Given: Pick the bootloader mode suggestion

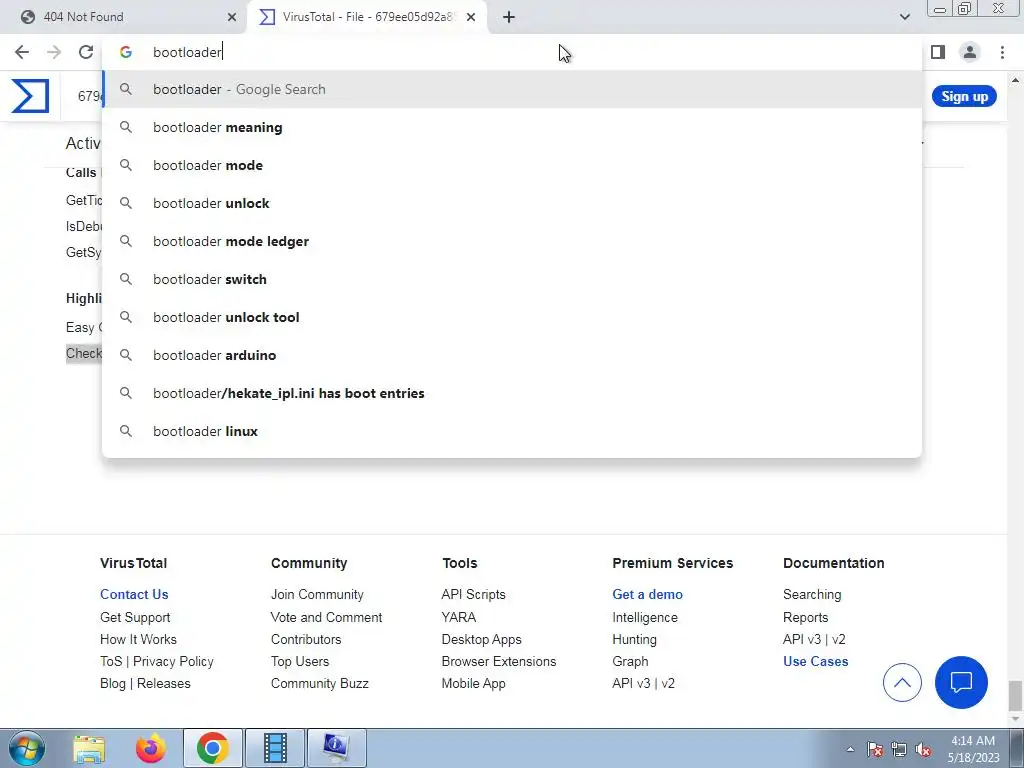Looking at the screenshot, I should [512, 165].
